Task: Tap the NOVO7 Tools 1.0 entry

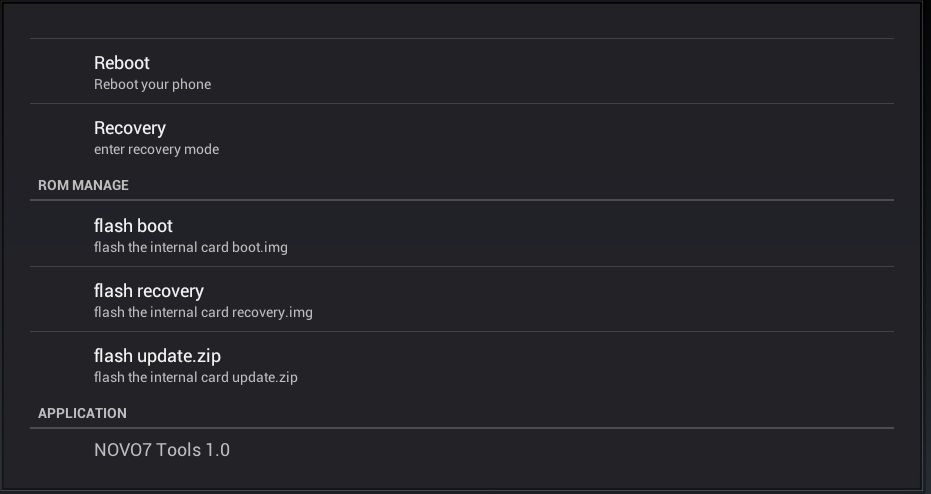Action: point(161,450)
